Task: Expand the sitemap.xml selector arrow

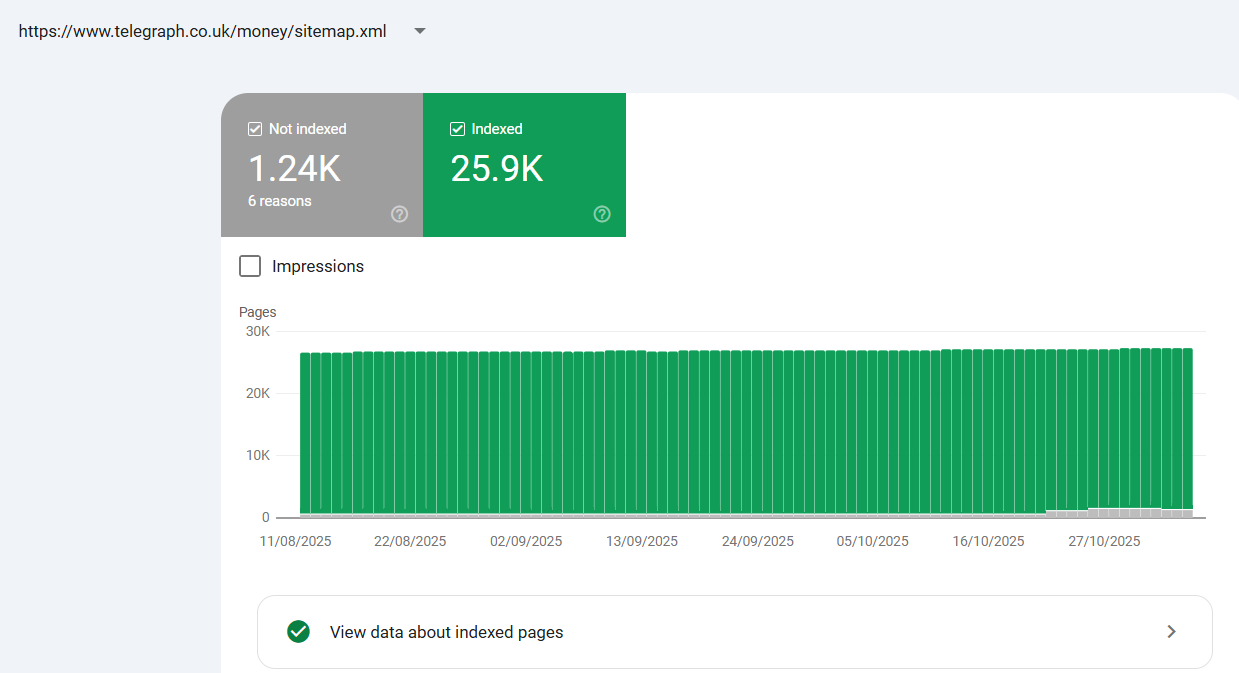Action: coord(419,31)
